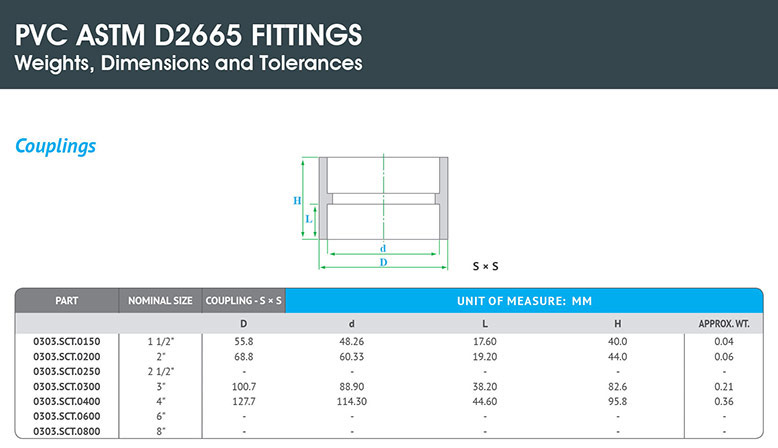Click the 'Weights, Dimensions and Tolerances' subtitle
Screen dimensions: 778x448
[x=189, y=64]
